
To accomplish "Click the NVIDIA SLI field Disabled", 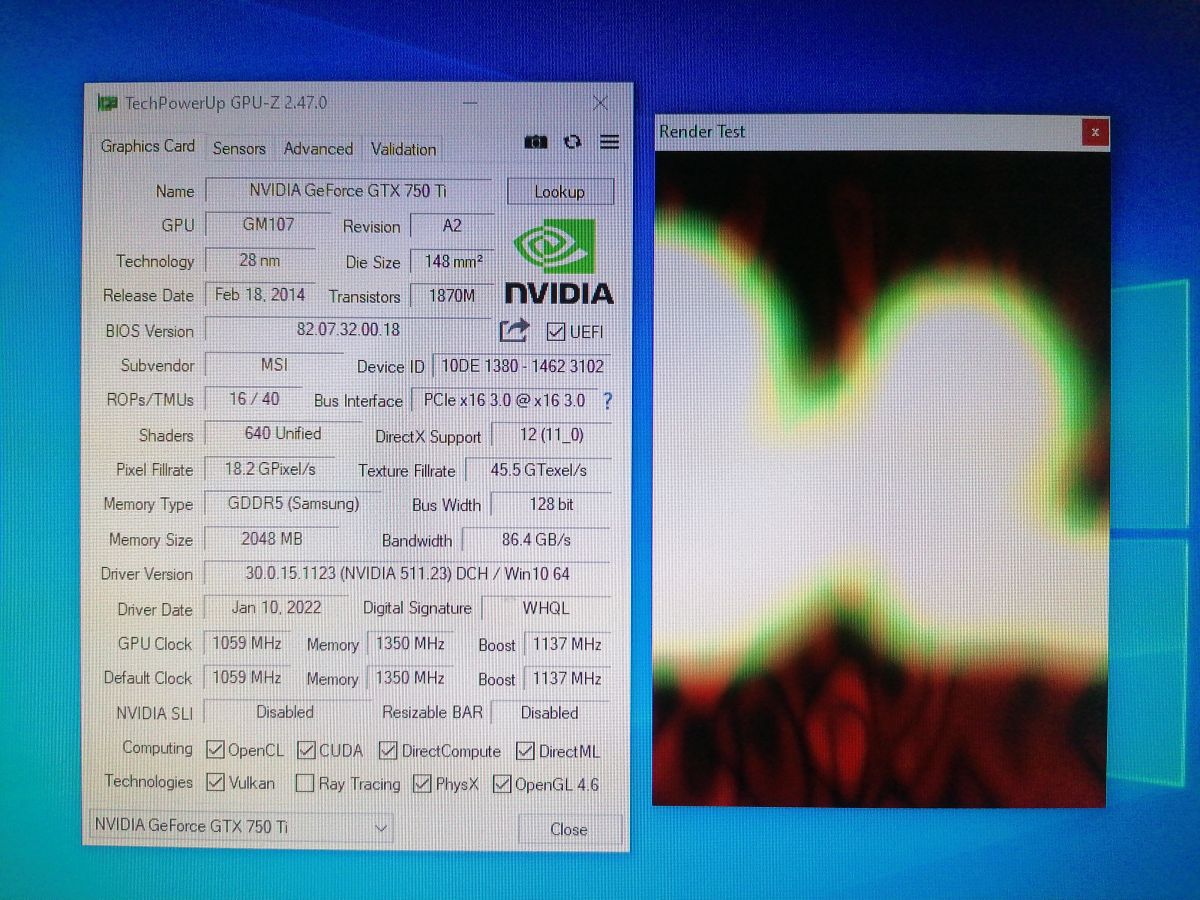I will tap(285, 712).
